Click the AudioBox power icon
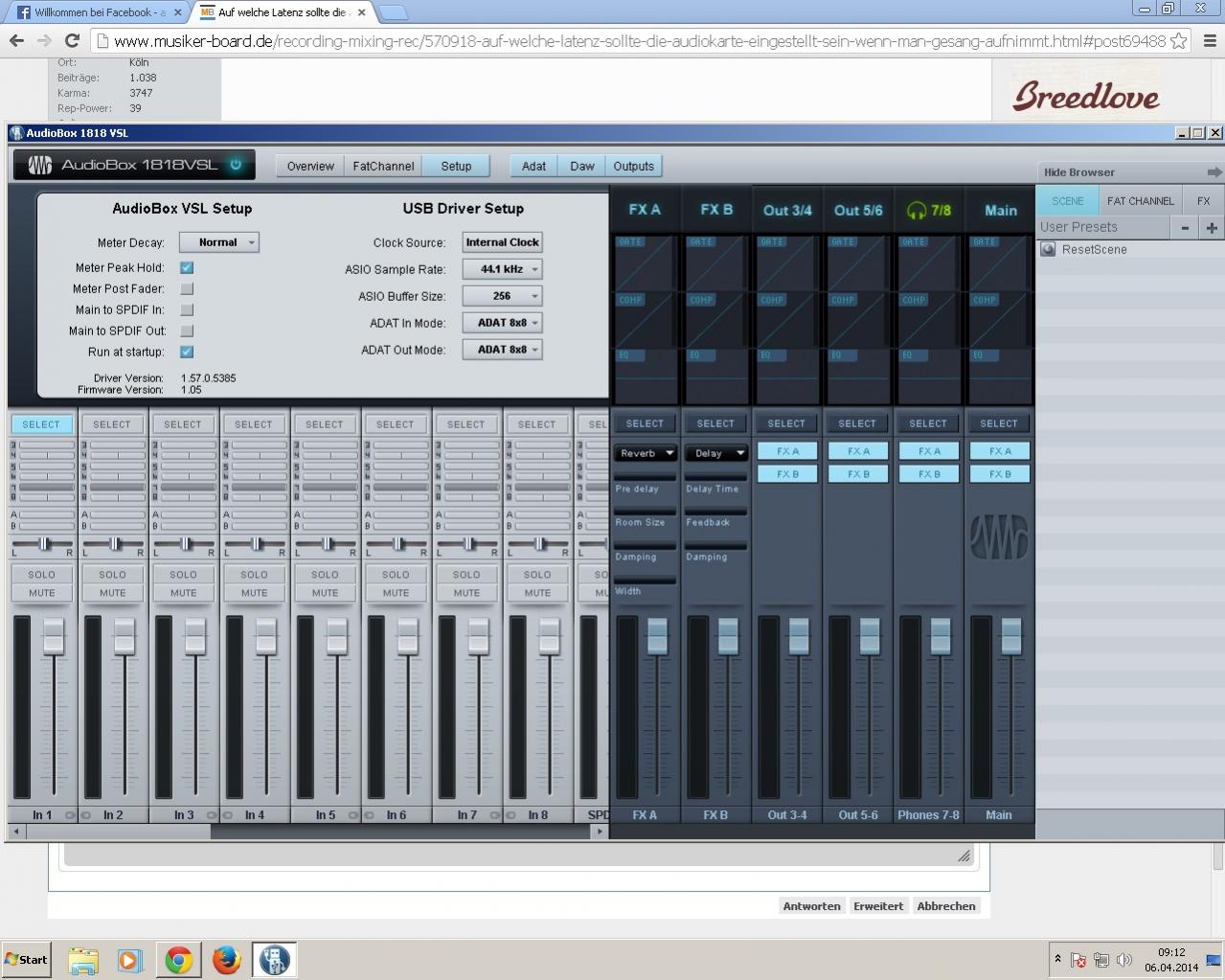Viewport: 1225px width, 980px height. [236, 165]
